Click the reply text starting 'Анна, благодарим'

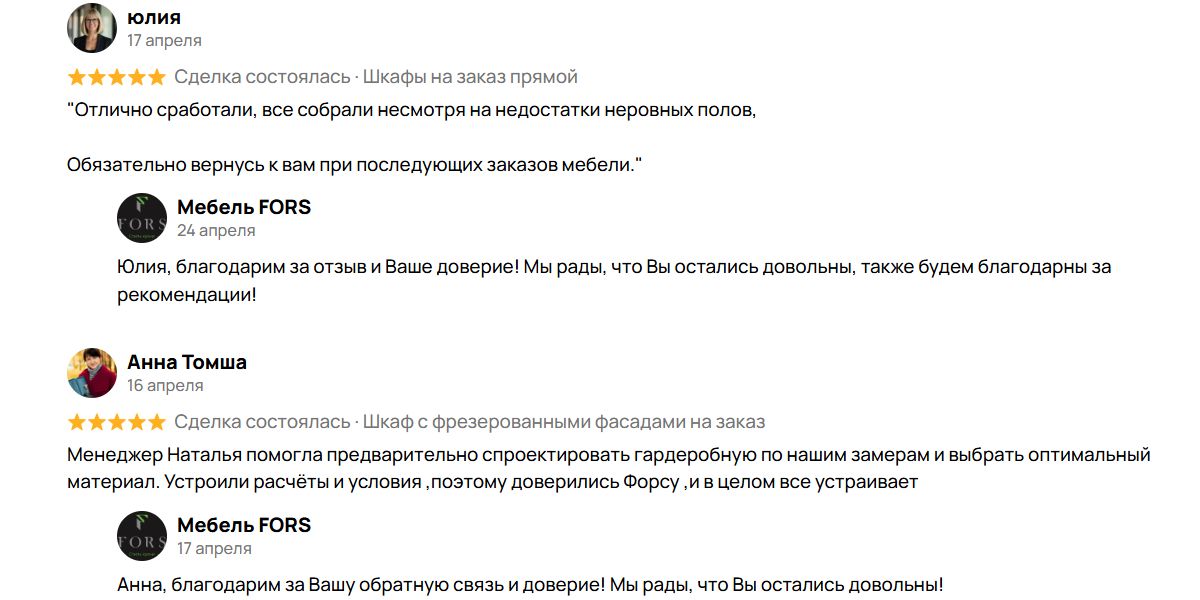click(530, 585)
